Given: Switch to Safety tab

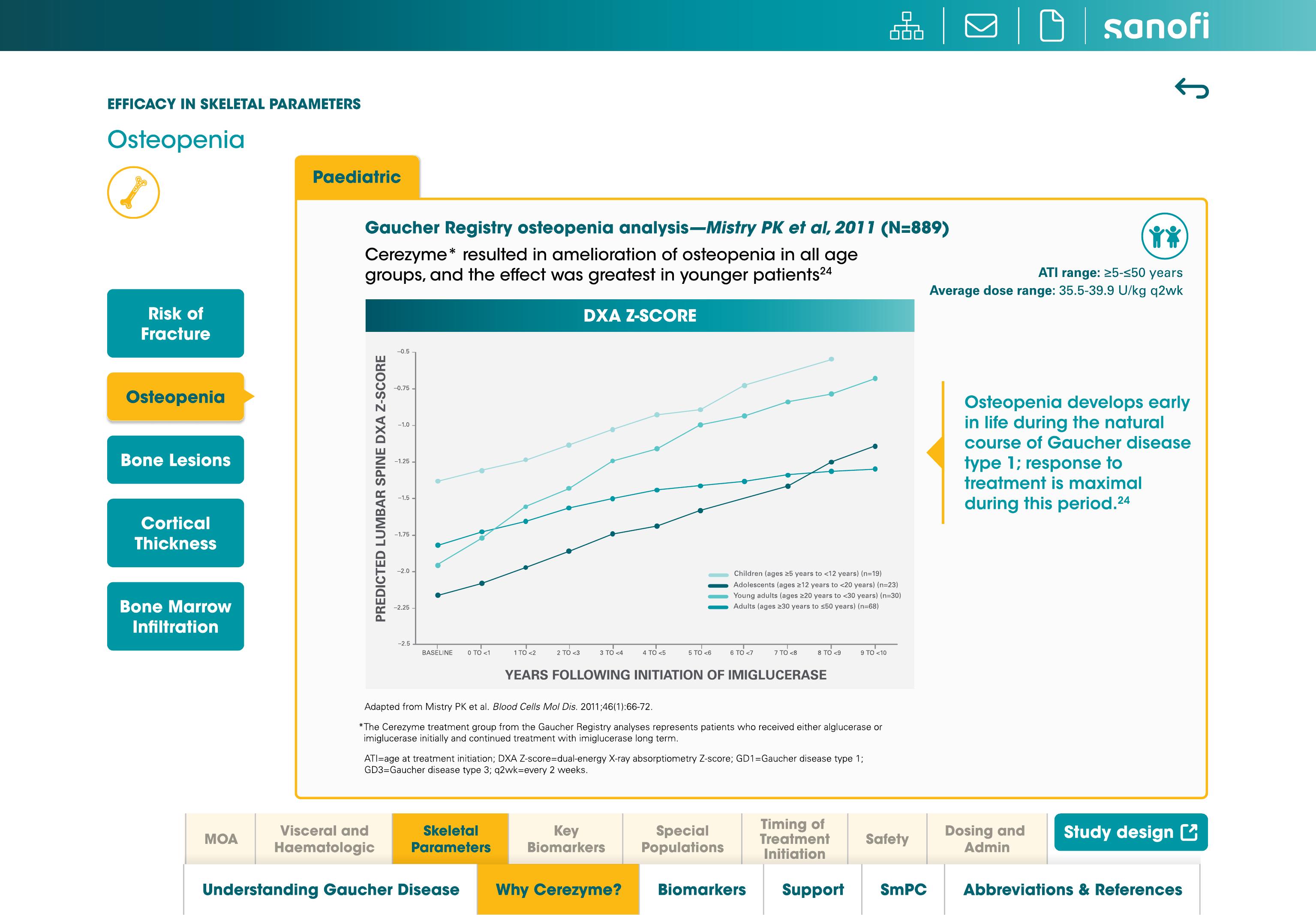Looking at the screenshot, I should pos(887,839).
